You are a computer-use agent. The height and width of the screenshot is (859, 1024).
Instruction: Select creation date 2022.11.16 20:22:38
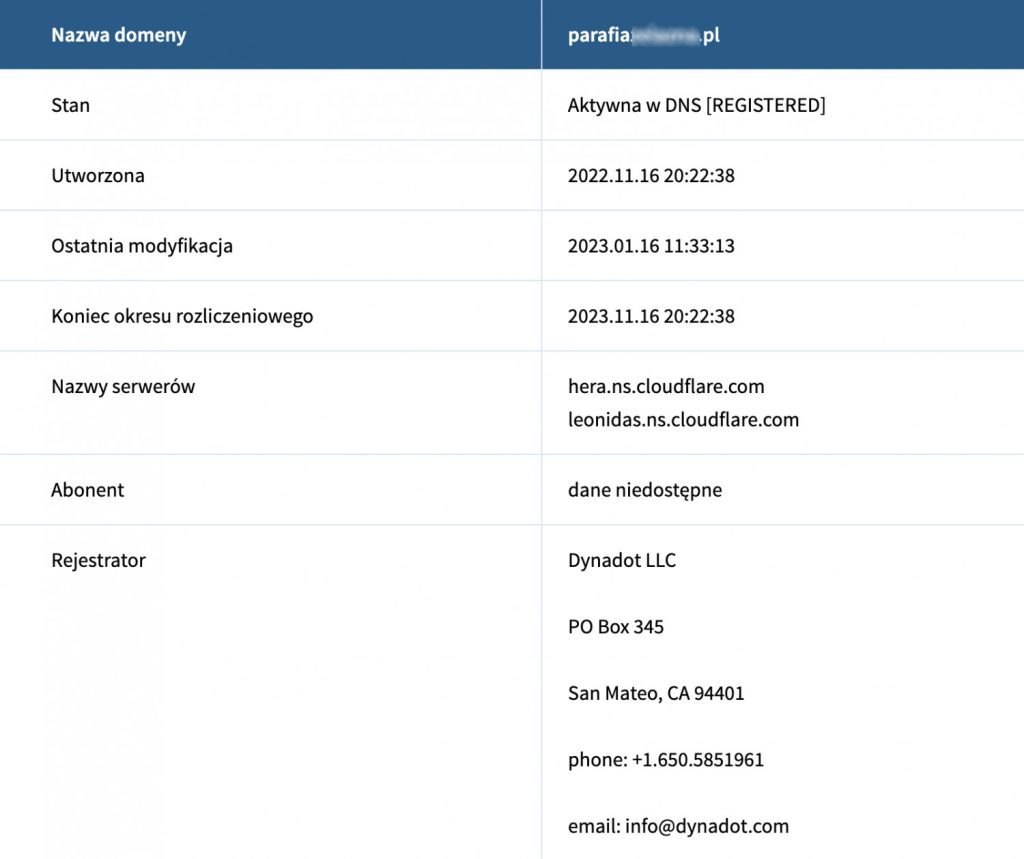point(651,176)
